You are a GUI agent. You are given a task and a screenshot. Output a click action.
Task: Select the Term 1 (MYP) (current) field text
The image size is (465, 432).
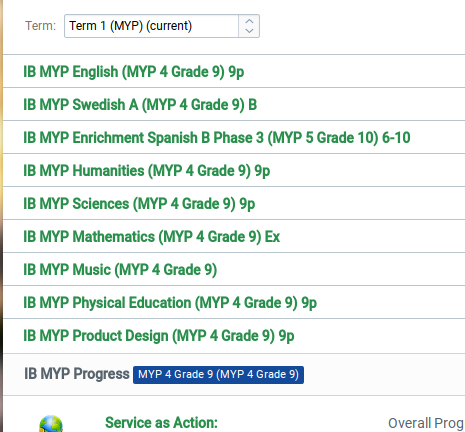coord(131,26)
